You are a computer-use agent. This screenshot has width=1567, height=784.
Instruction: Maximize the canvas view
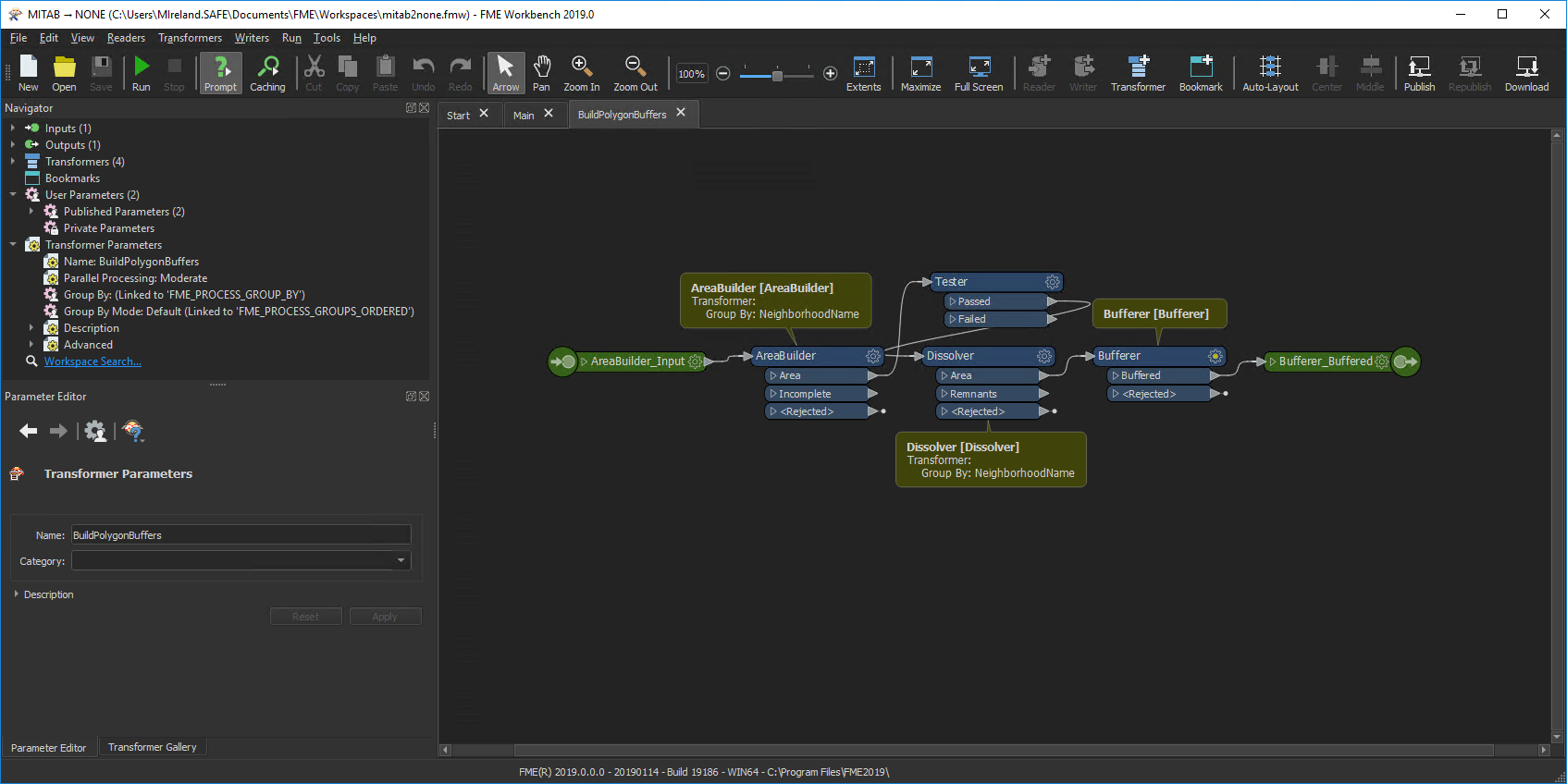pyautogui.click(x=920, y=73)
